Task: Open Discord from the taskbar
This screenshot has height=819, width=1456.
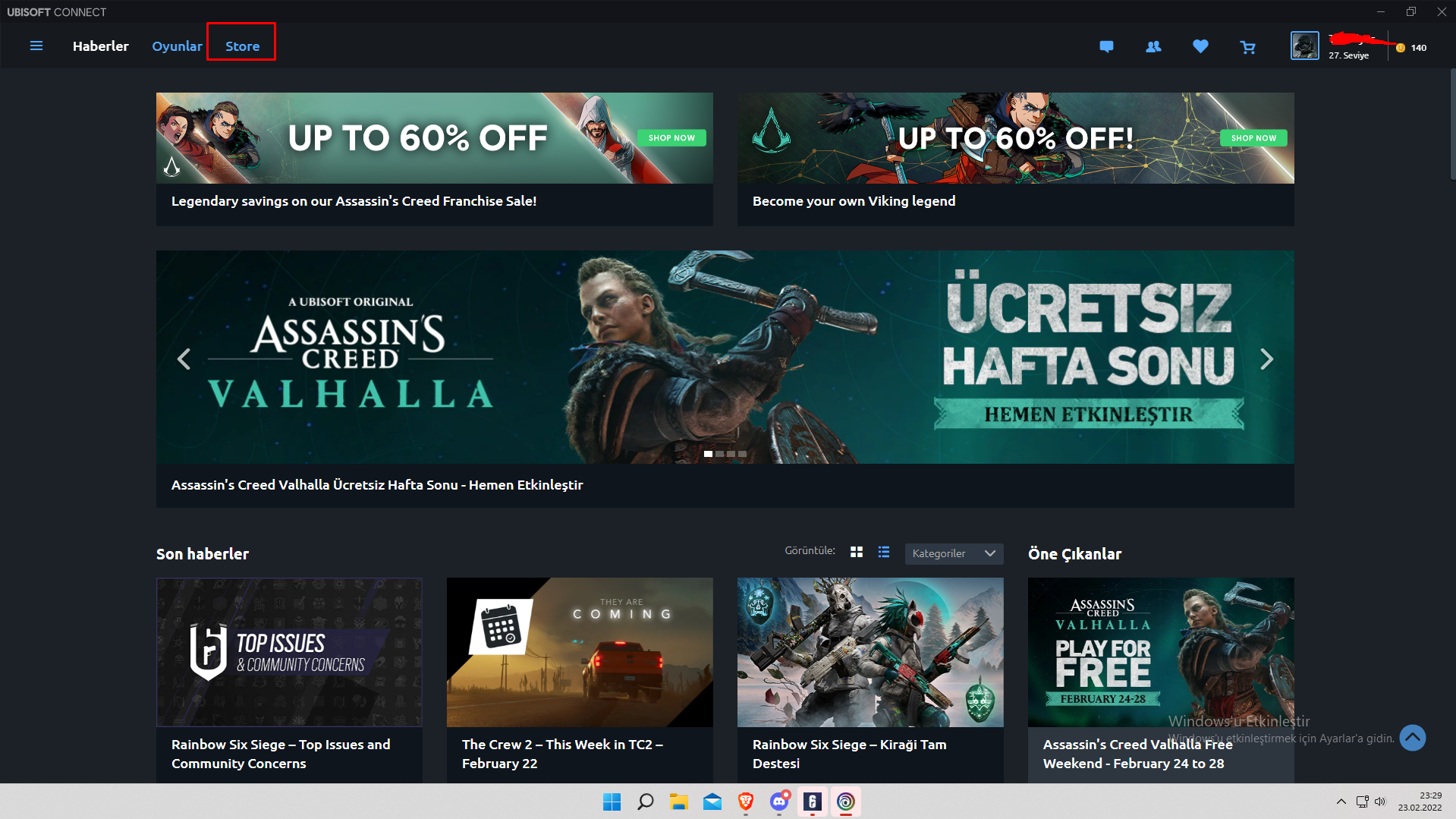Action: click(x=779, y=802)
